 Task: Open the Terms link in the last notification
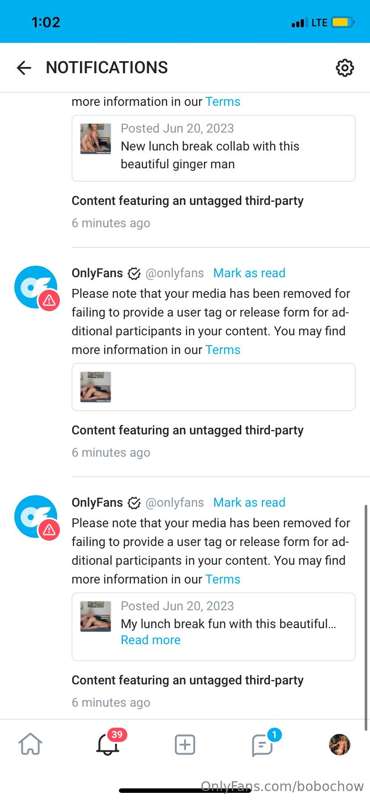[223, 580]
